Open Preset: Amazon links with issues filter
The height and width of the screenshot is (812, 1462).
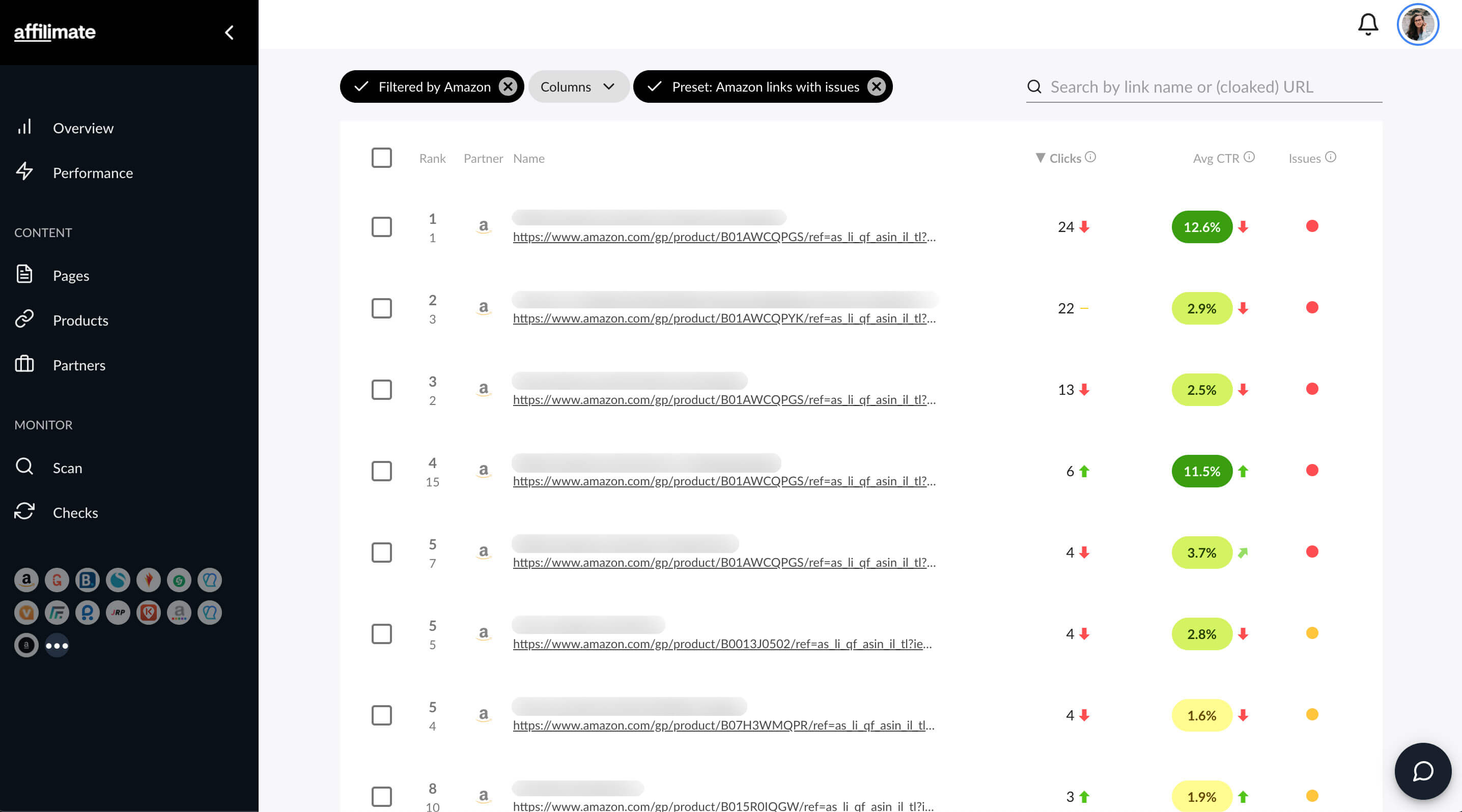pyautogui.click(x=762, y=87)
